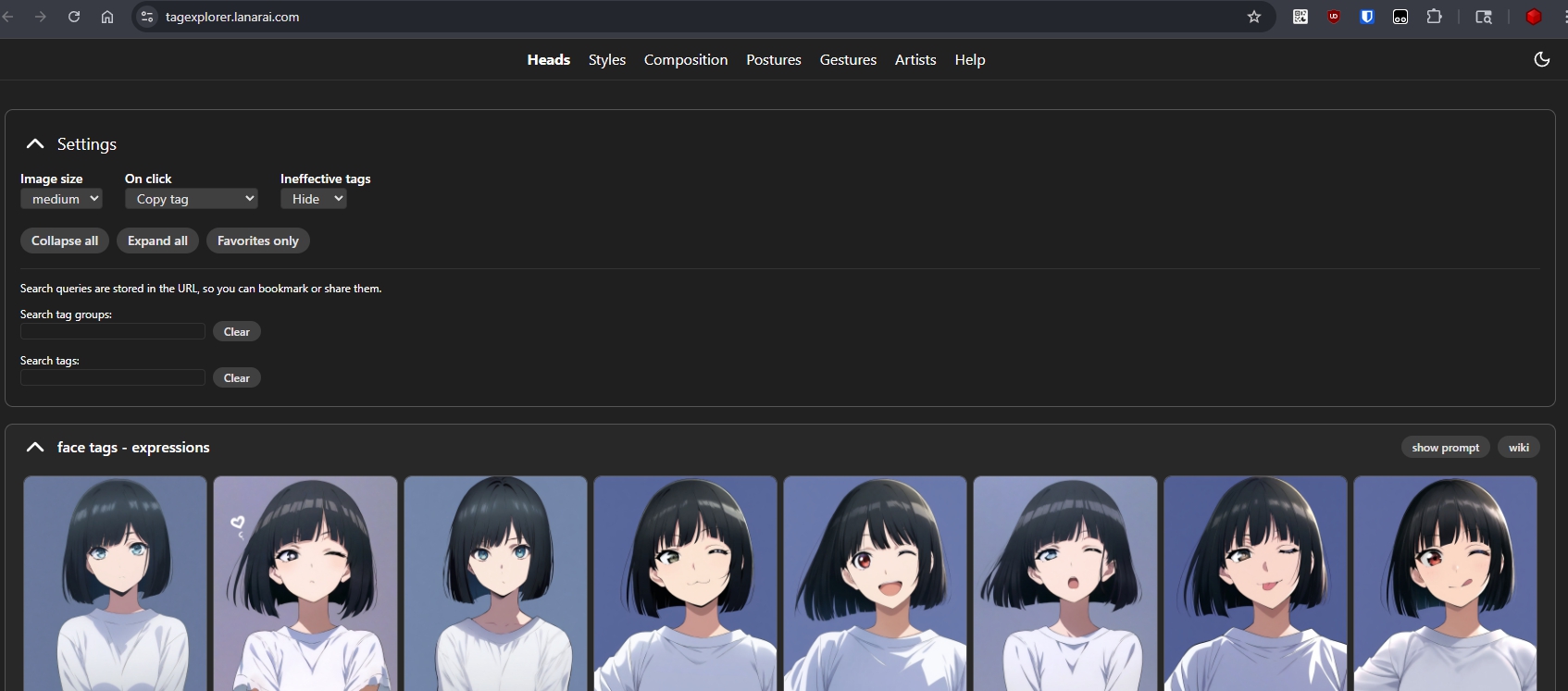The image size is (1568, 691).
Task: Open the Bitwarden shield extension icon
Action: pos(1367,17)
